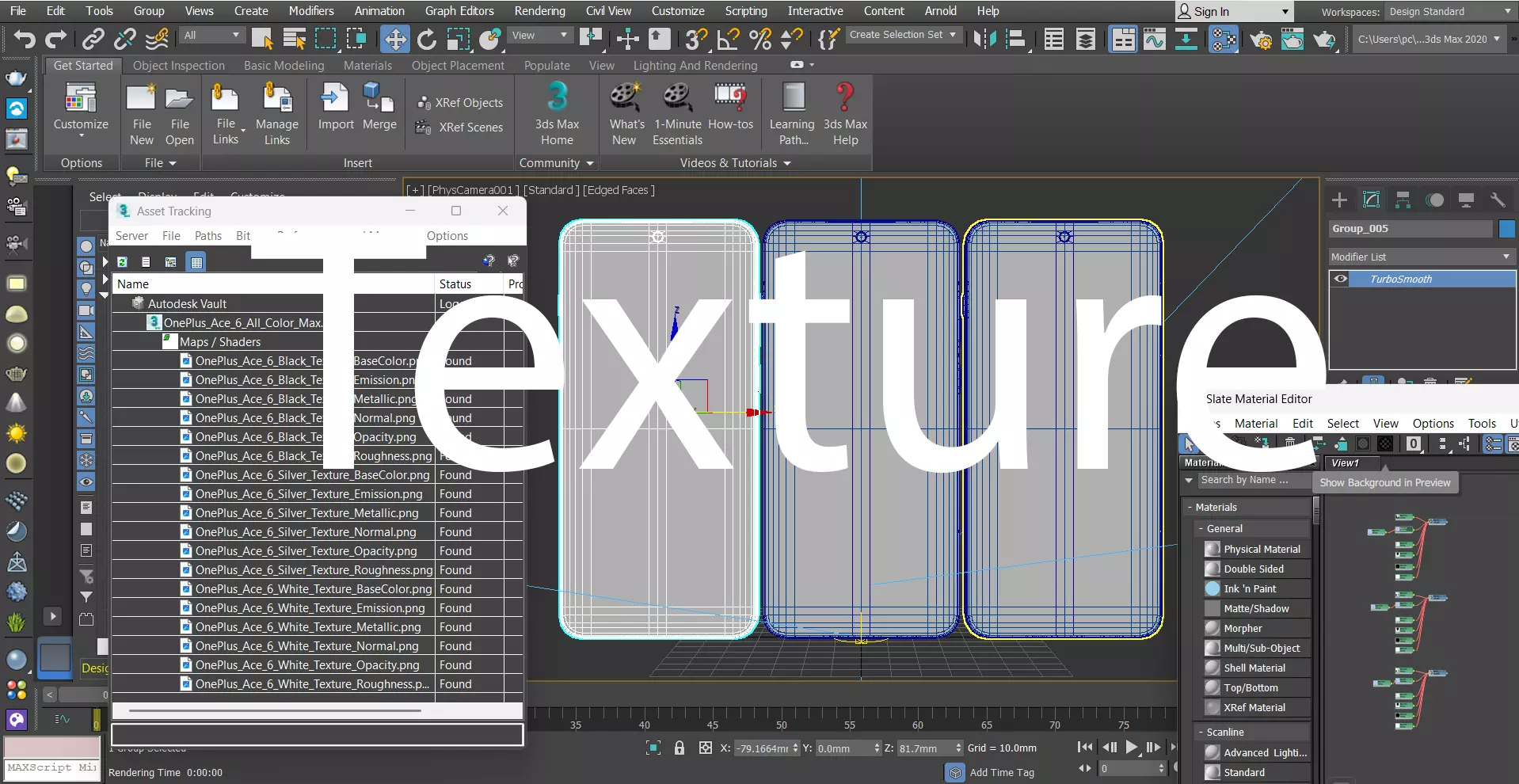
Task: Click the Undo arrow in main toolbar
Action: [x=24, y=38]
